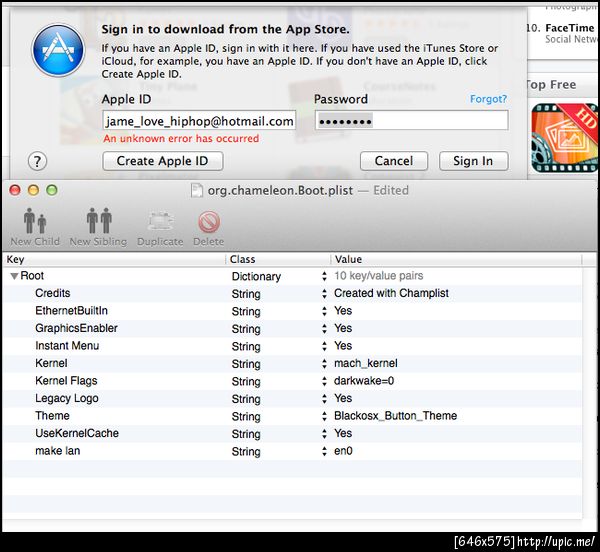The image size is (600, 552).
Task: Open class stepper for UseKernelCache row
Action: (324, 434)
